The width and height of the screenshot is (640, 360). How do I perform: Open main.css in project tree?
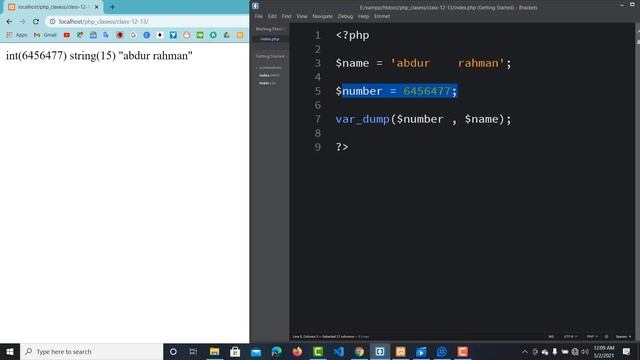click(267, 83)
